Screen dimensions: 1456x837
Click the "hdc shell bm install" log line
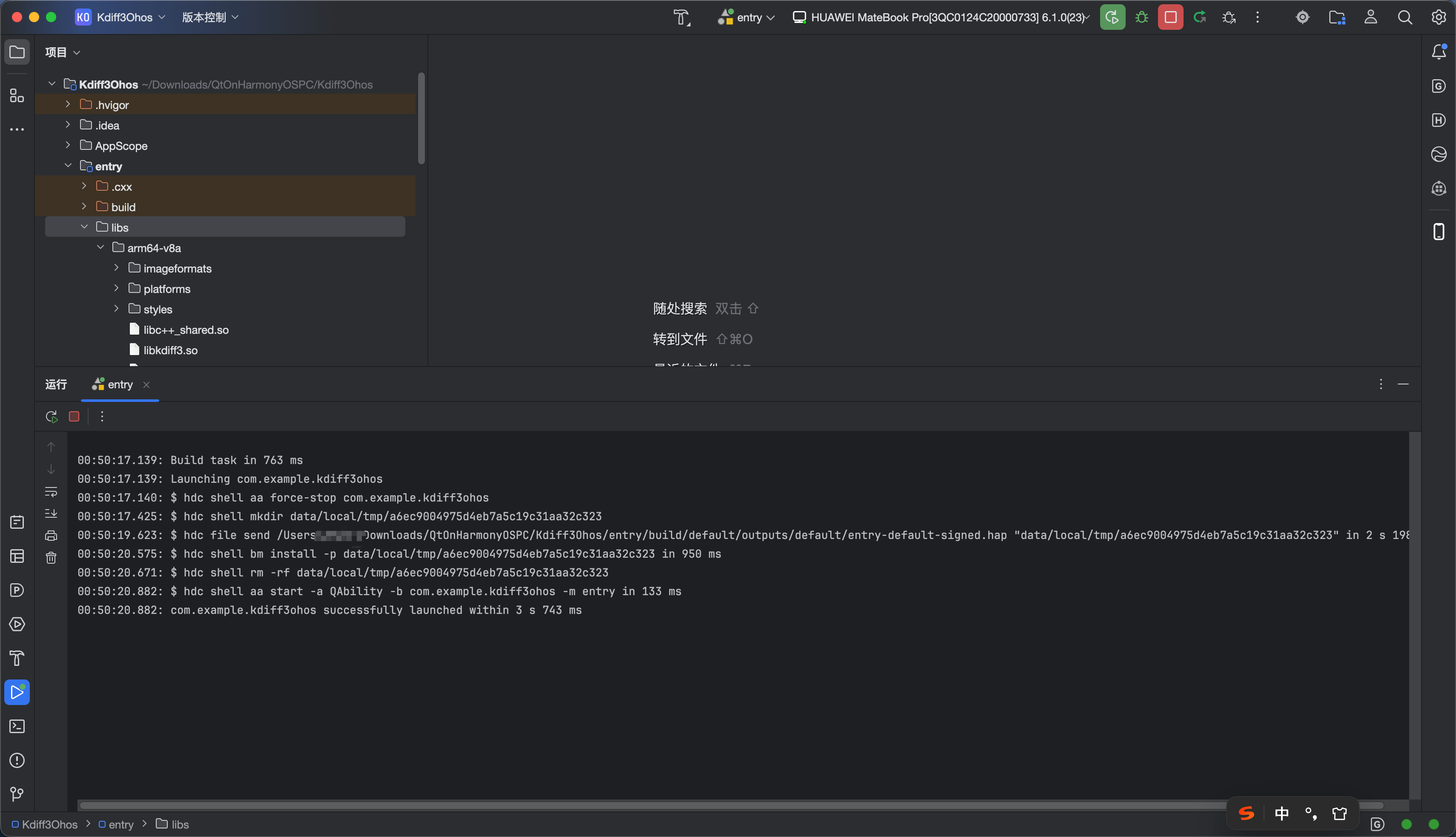pyautogui.click(x=399, y=553)
